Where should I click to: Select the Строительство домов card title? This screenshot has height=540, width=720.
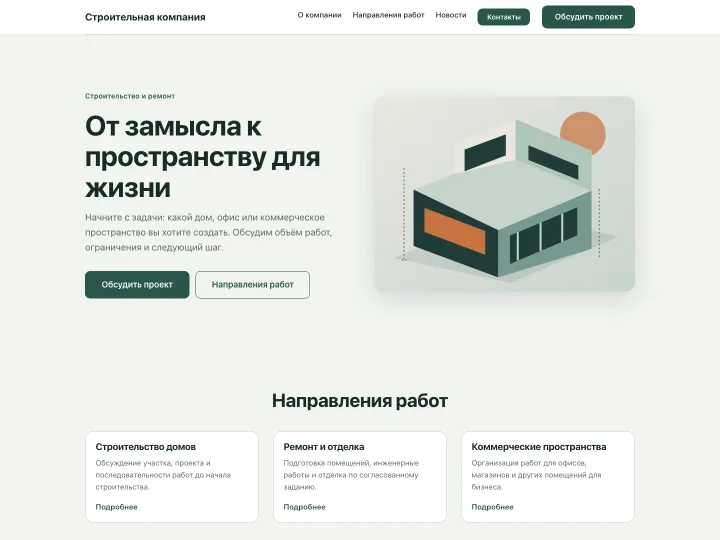(146, 447)
